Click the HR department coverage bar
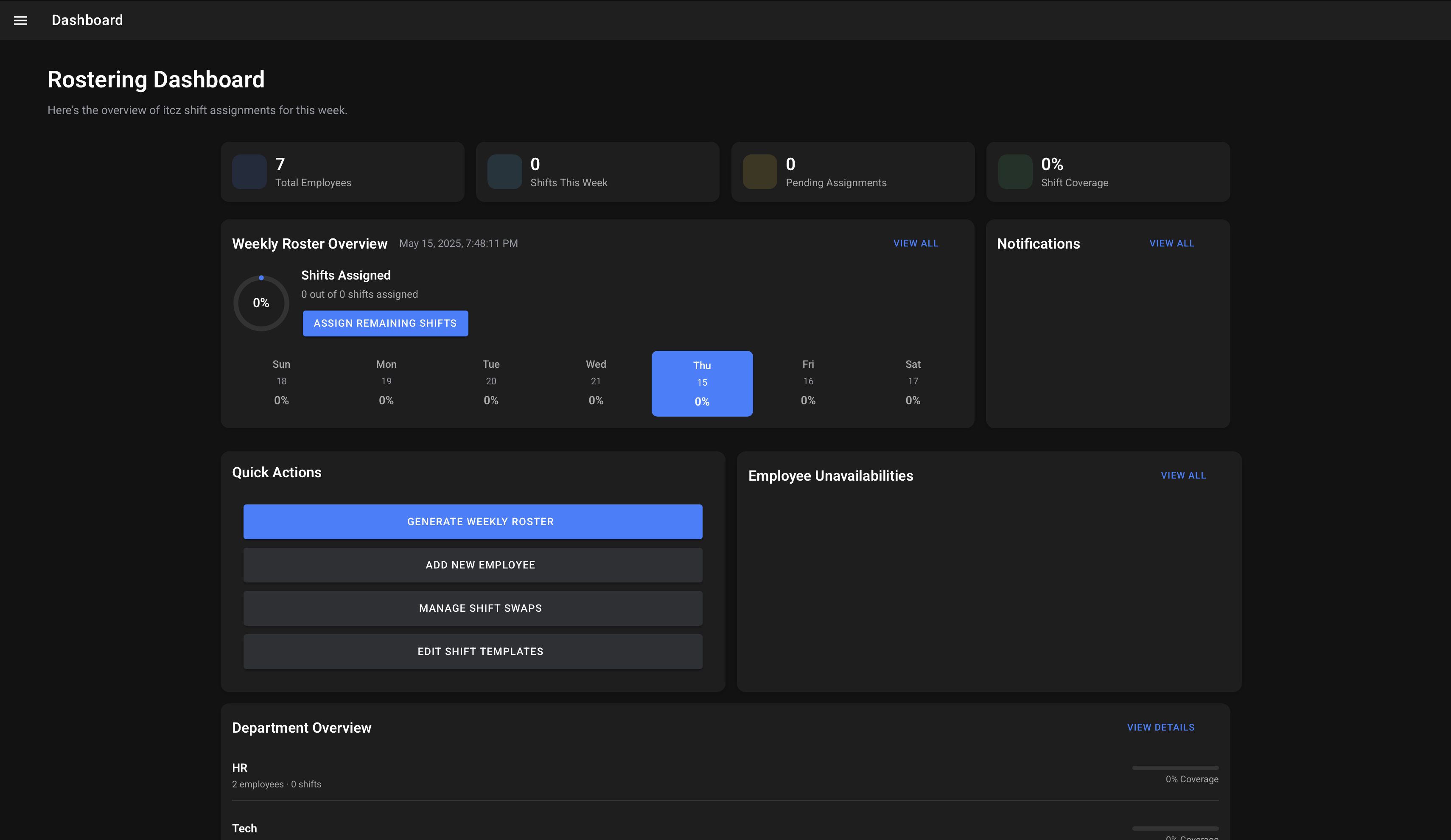 [x=1175, y=768]
